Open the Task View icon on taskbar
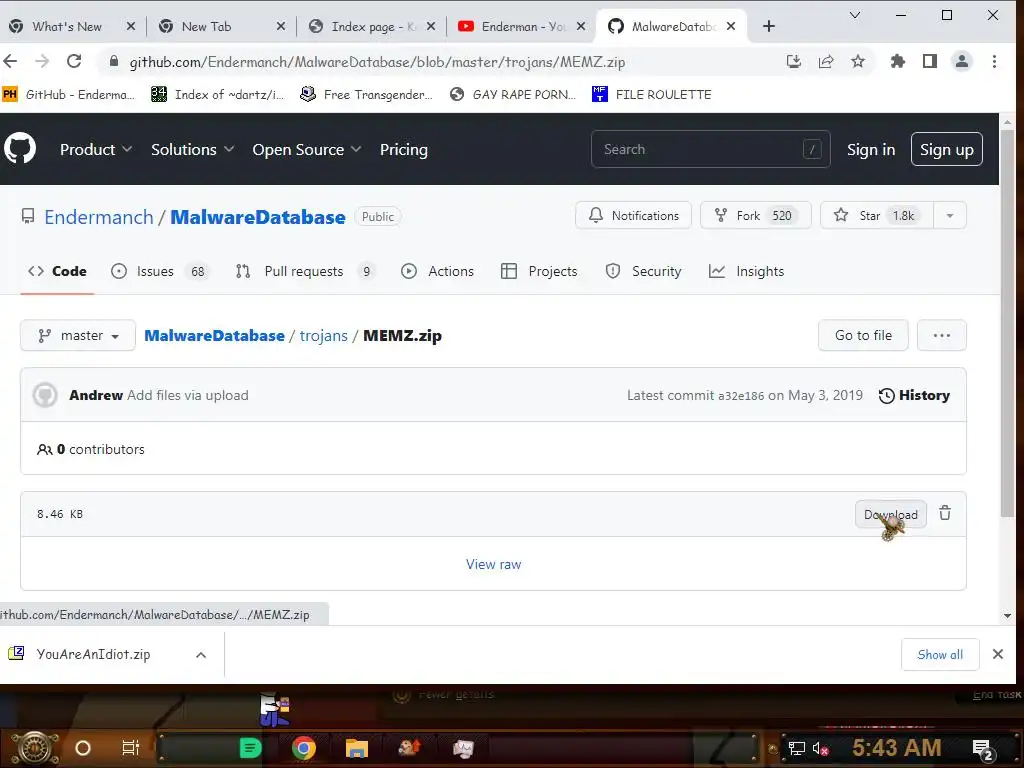 pos(131,748)
